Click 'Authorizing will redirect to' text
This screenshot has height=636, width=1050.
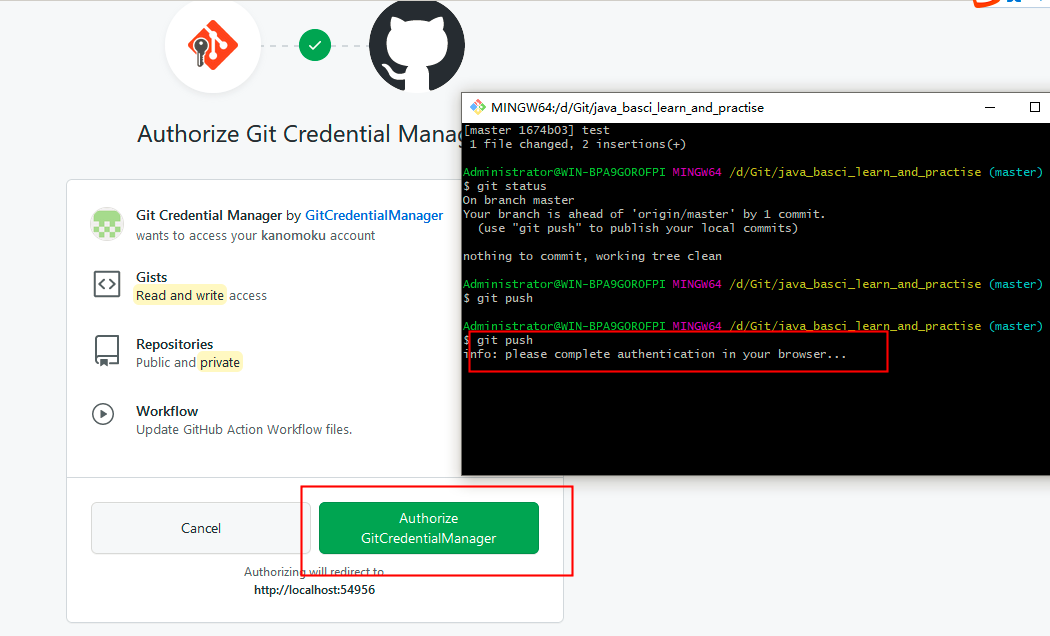point(314,572)
